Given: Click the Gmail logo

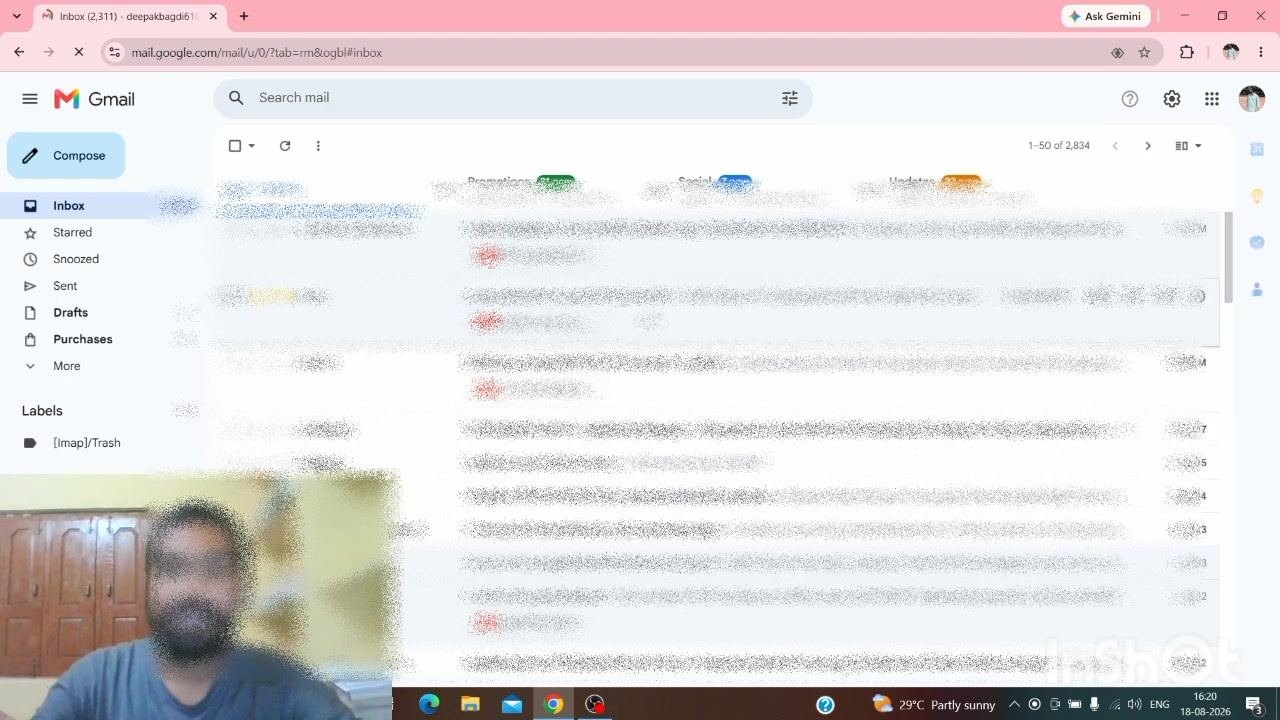Looking at the screenshot, I should [x=94, y=99].
